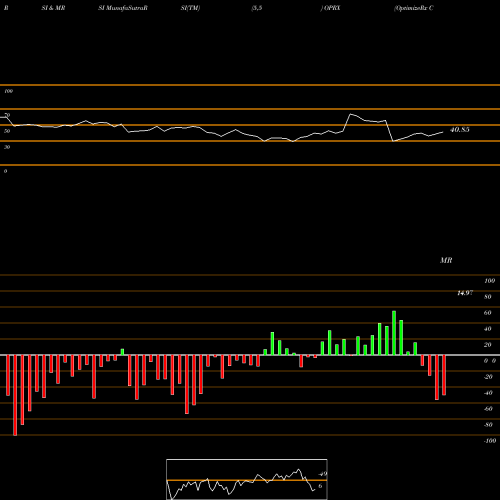Click the OptimizeRx company name in header
Screen dimensions: 500x500
(x=413, y=8)
